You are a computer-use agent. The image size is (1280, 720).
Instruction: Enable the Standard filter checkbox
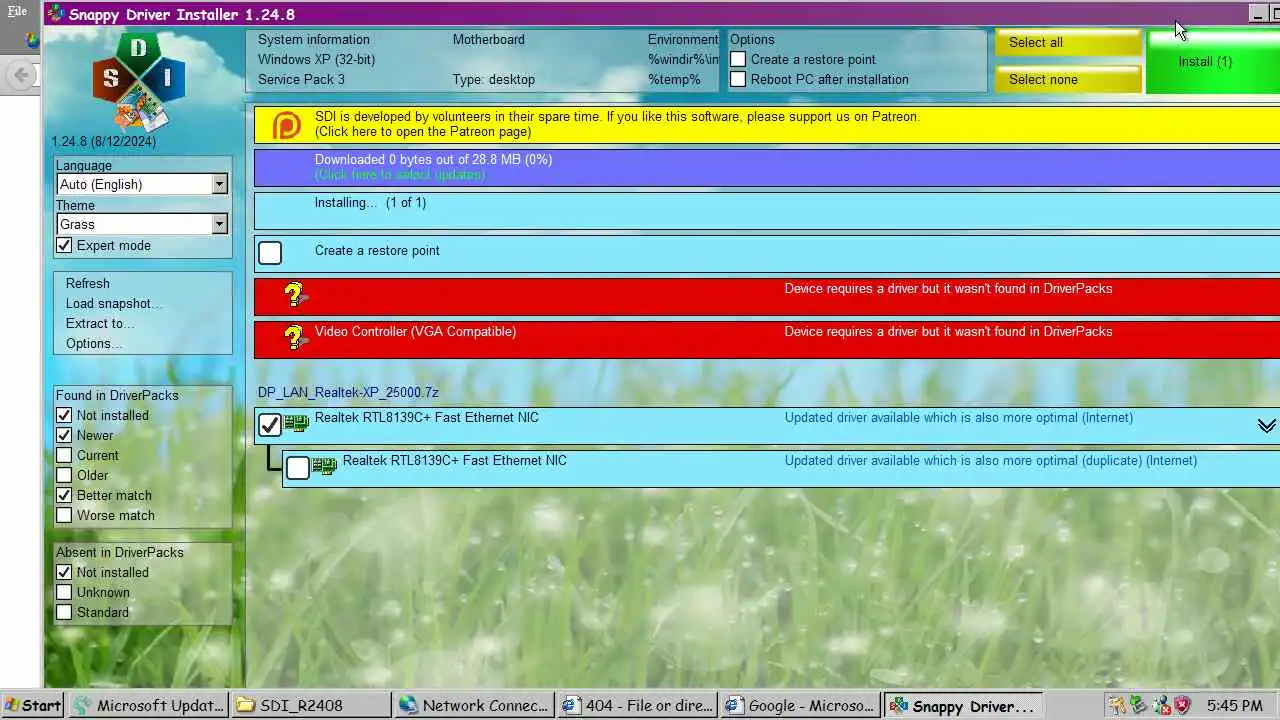(x=64, y=612)
